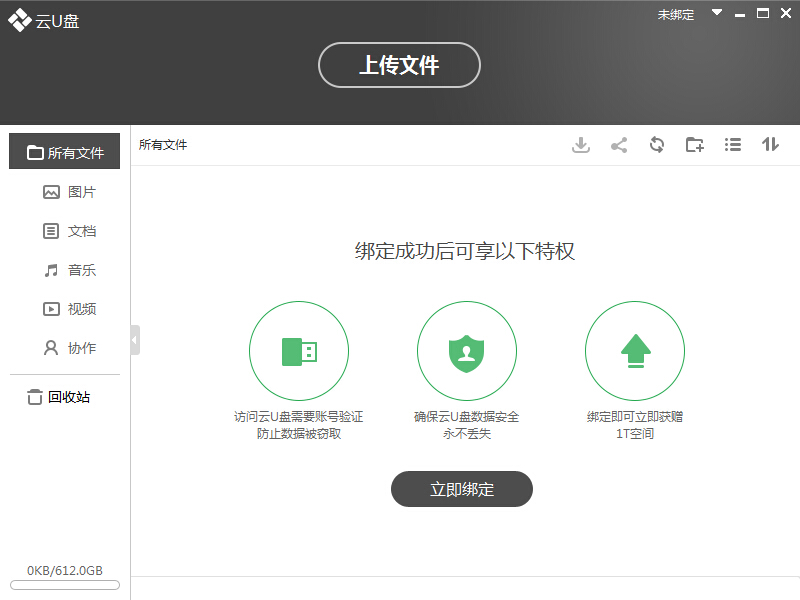This screenshot has height=600, width=800.
Task: Create a new folder via toolbar icon
Action: (x=695, y=145)
